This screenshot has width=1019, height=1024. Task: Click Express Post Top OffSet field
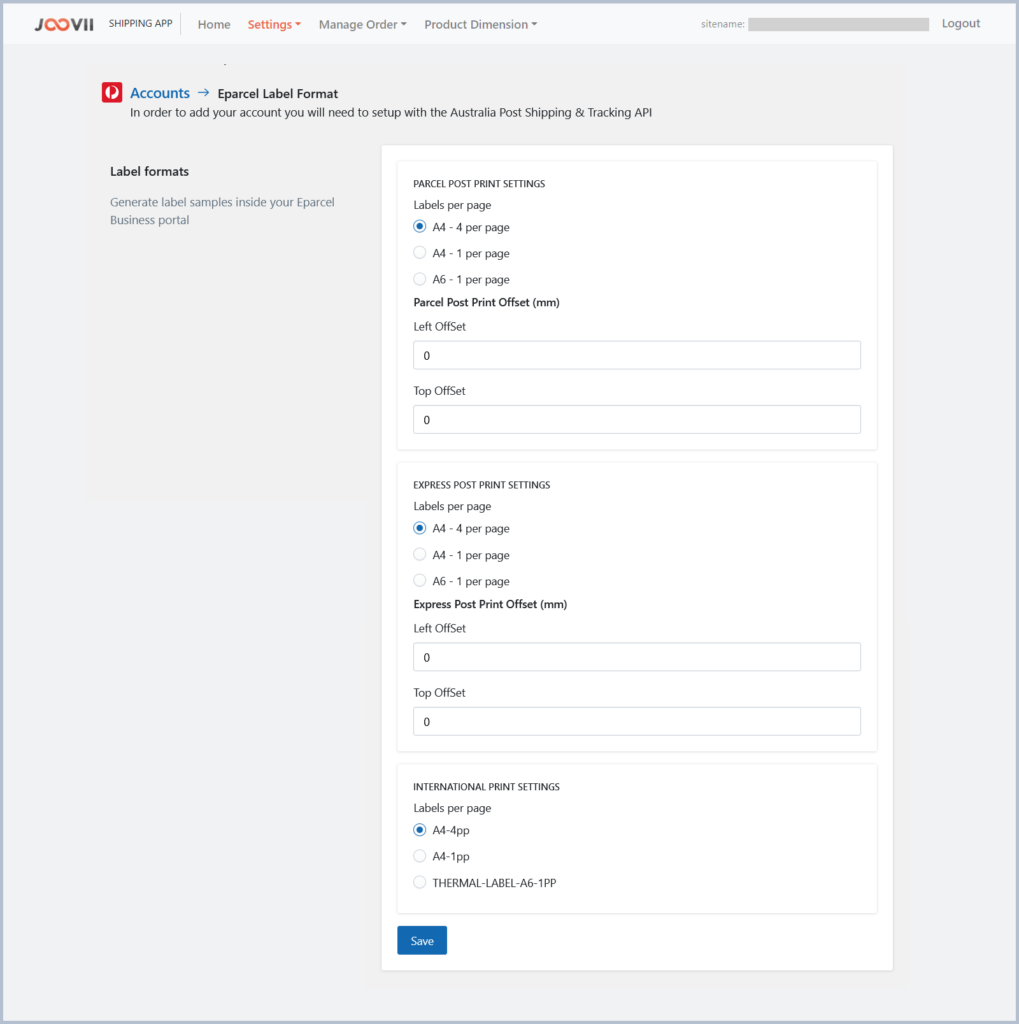tap(636, 721)
